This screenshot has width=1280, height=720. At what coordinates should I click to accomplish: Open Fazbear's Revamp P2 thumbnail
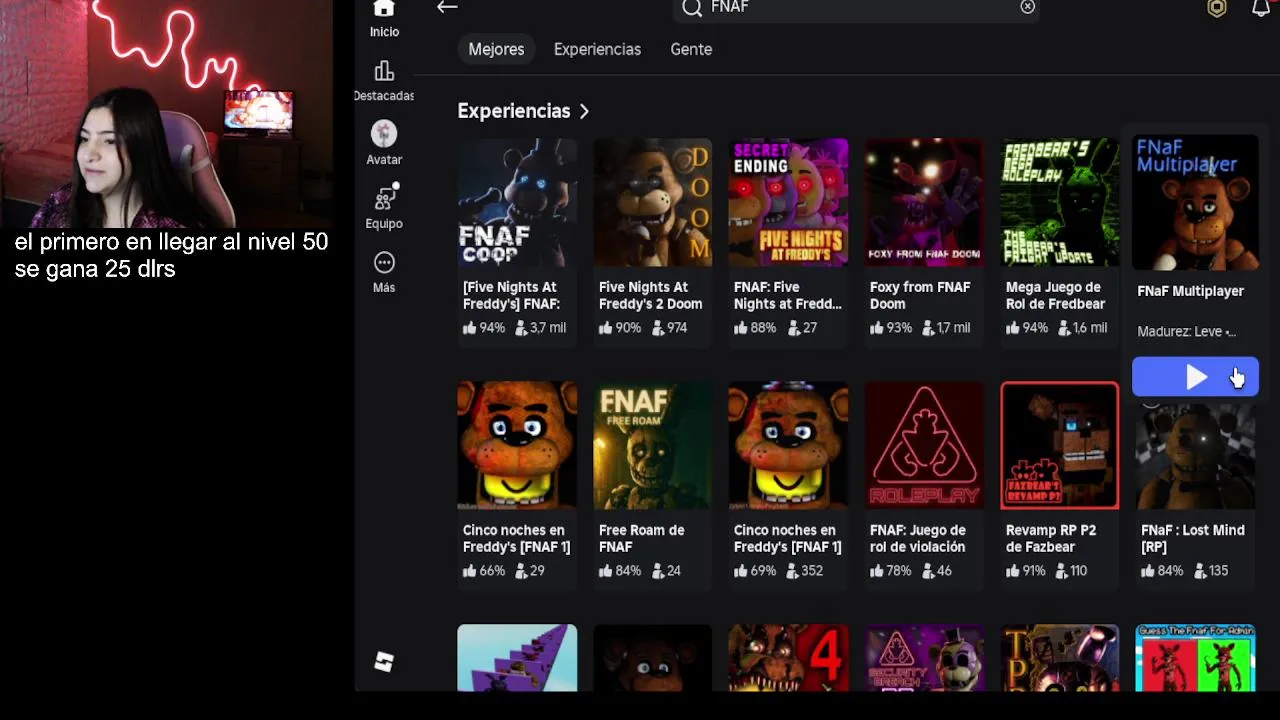tap(1060, 445)
